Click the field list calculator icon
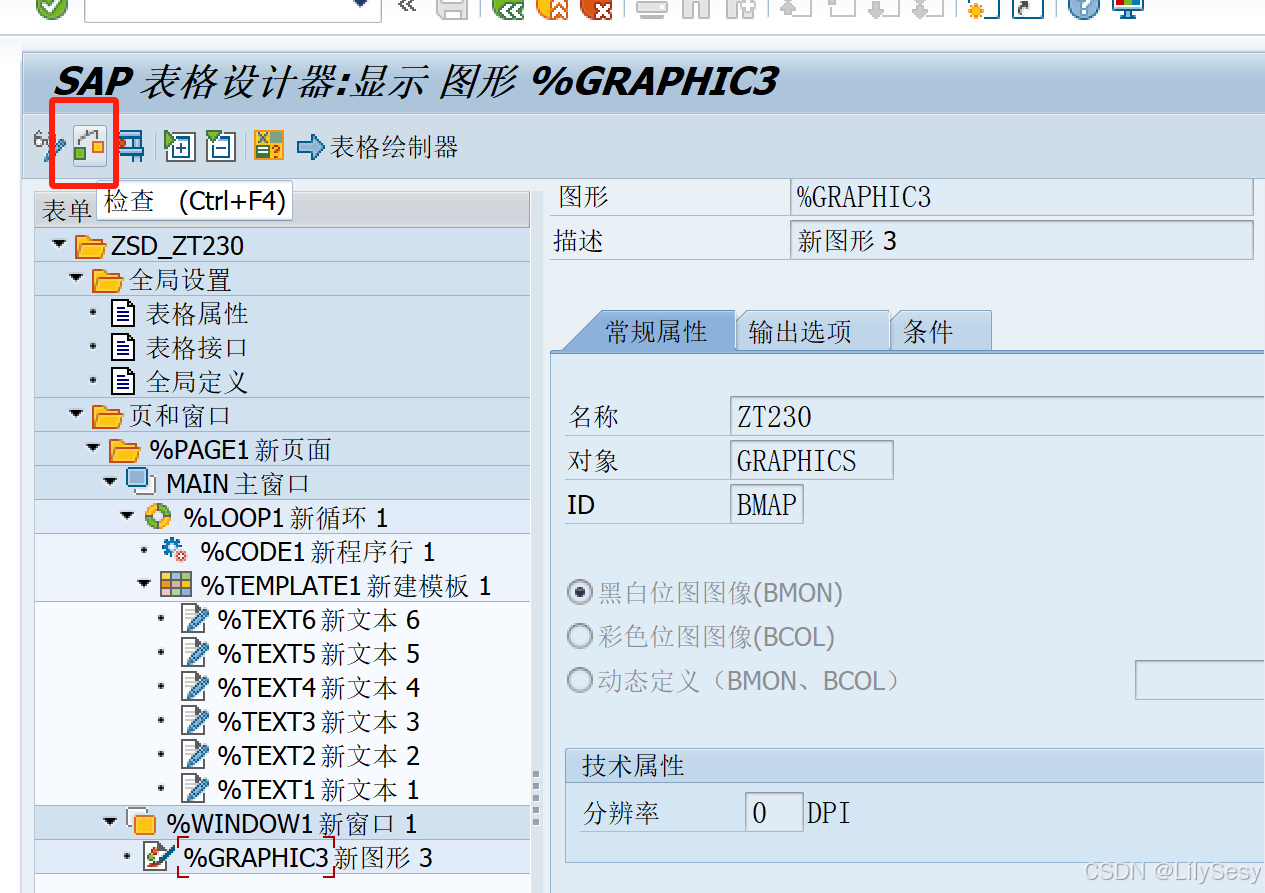The image size is (1265, 893). 268,145
